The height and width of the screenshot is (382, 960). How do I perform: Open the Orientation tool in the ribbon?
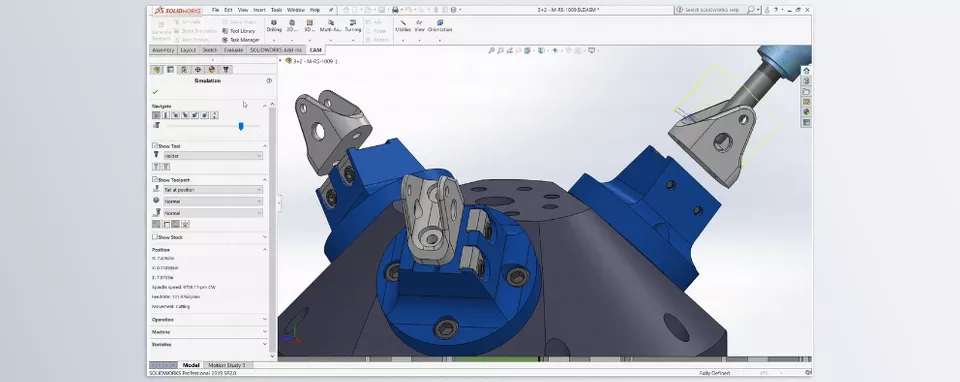[x=440, y=26]
